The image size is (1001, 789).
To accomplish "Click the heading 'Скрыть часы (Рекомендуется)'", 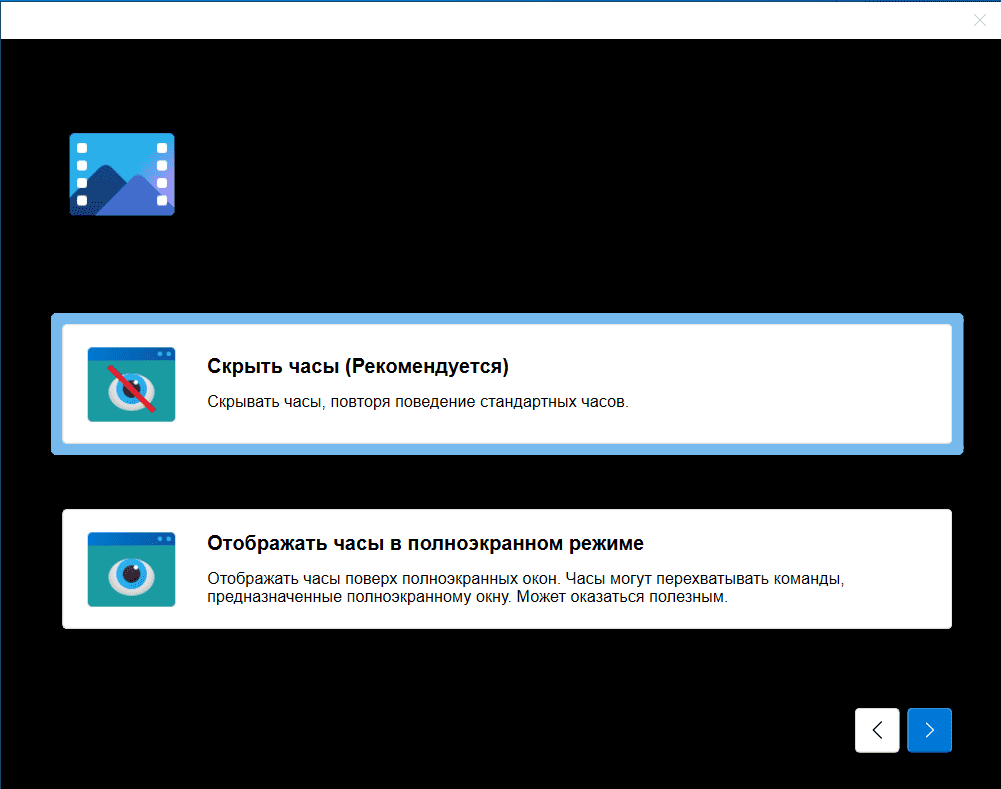I will pos(358,366).
